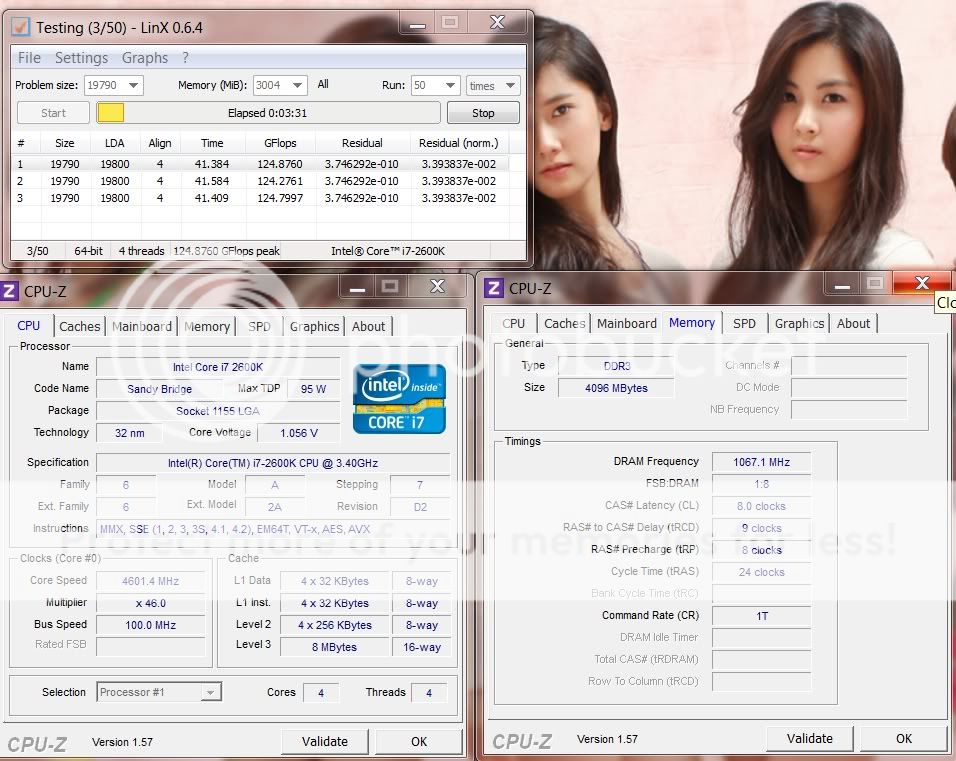Click Validate in the left CPU-Z window
Screen dimensions: 956x761
pyautogui.click(x=325, y=741)
